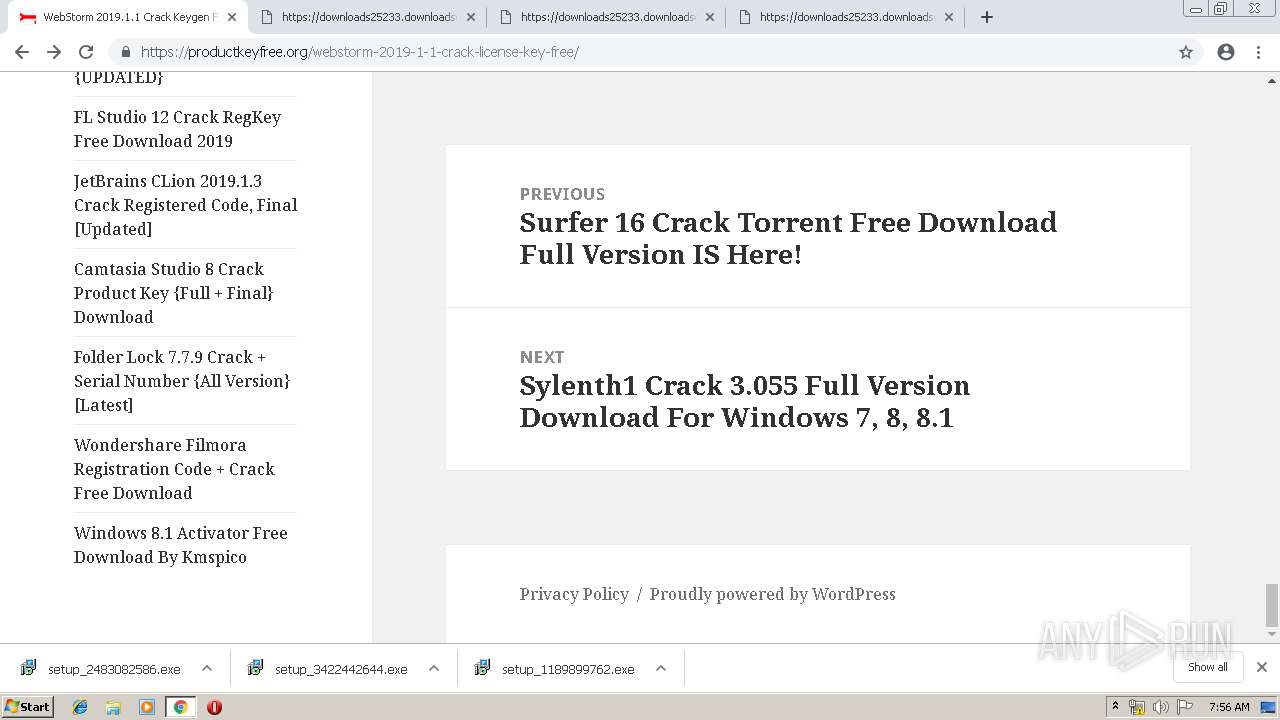Image resolution: width=1280 pixels, height=720 pixels.
Task: Open previous post Surfer 16 Crack Torrent
Action: 788,238
